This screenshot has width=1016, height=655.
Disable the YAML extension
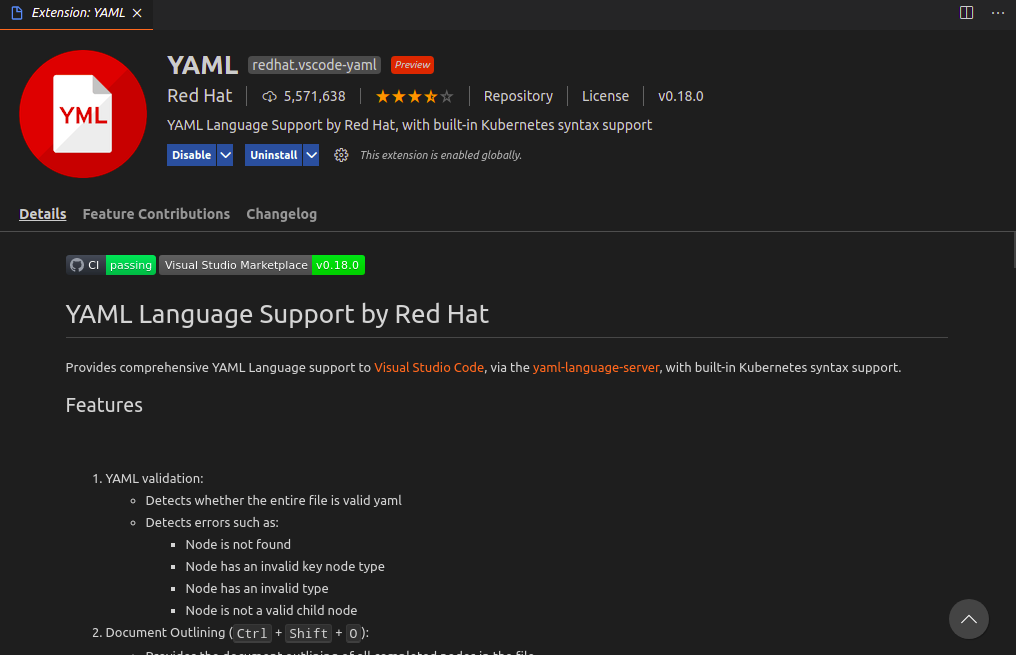pos(191,155)
